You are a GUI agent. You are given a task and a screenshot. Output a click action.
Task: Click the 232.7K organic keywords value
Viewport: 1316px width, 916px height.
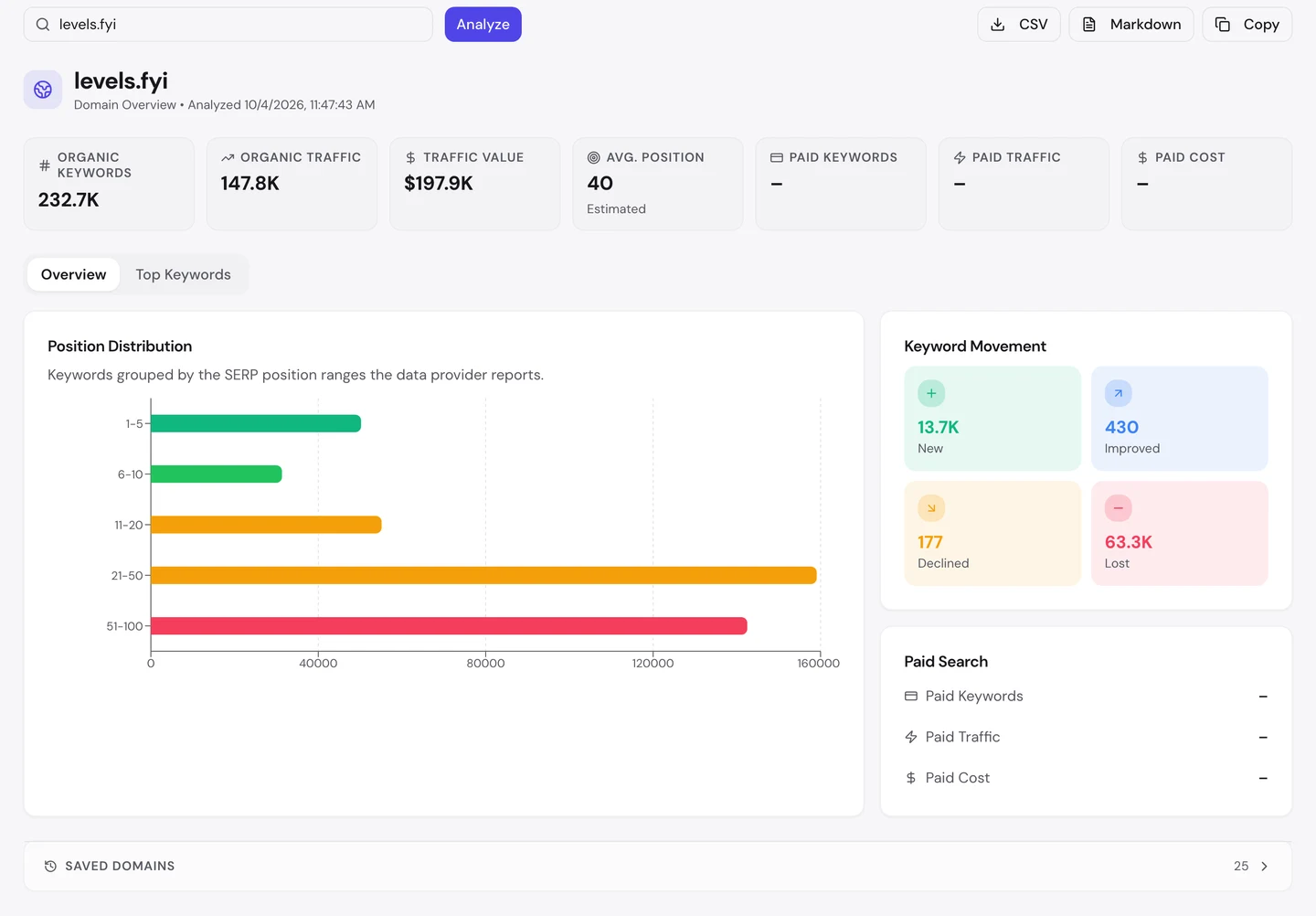(x=69, y=199)
